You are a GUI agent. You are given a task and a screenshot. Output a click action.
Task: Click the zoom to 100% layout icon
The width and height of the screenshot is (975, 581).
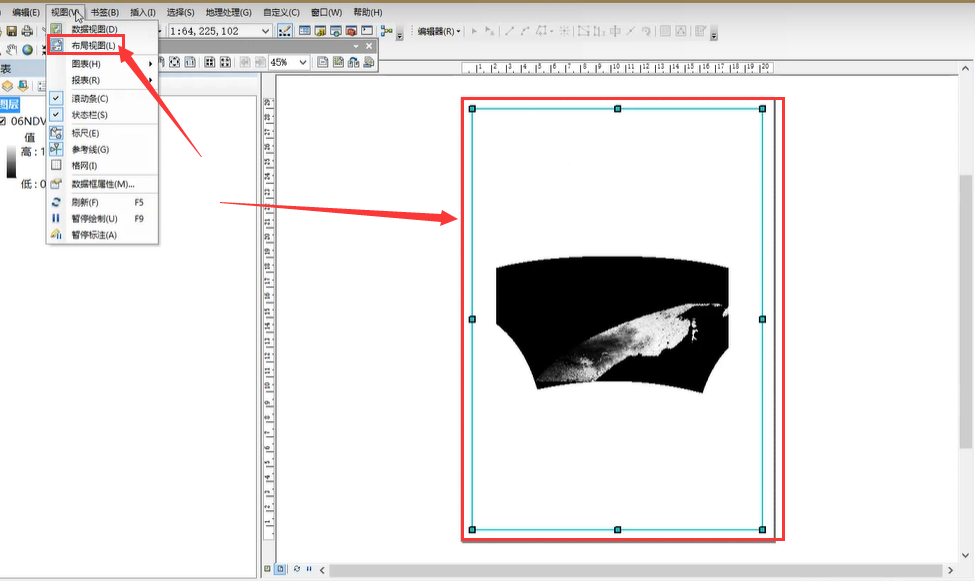[190, 62]
